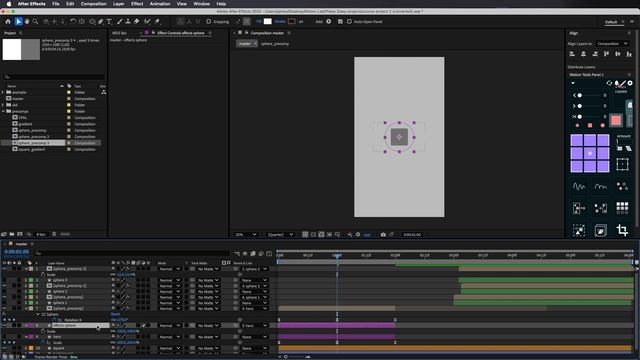Open blend mode dropdown for hero layer
This screenshot has height=360, width=640.
pos(170,337)
